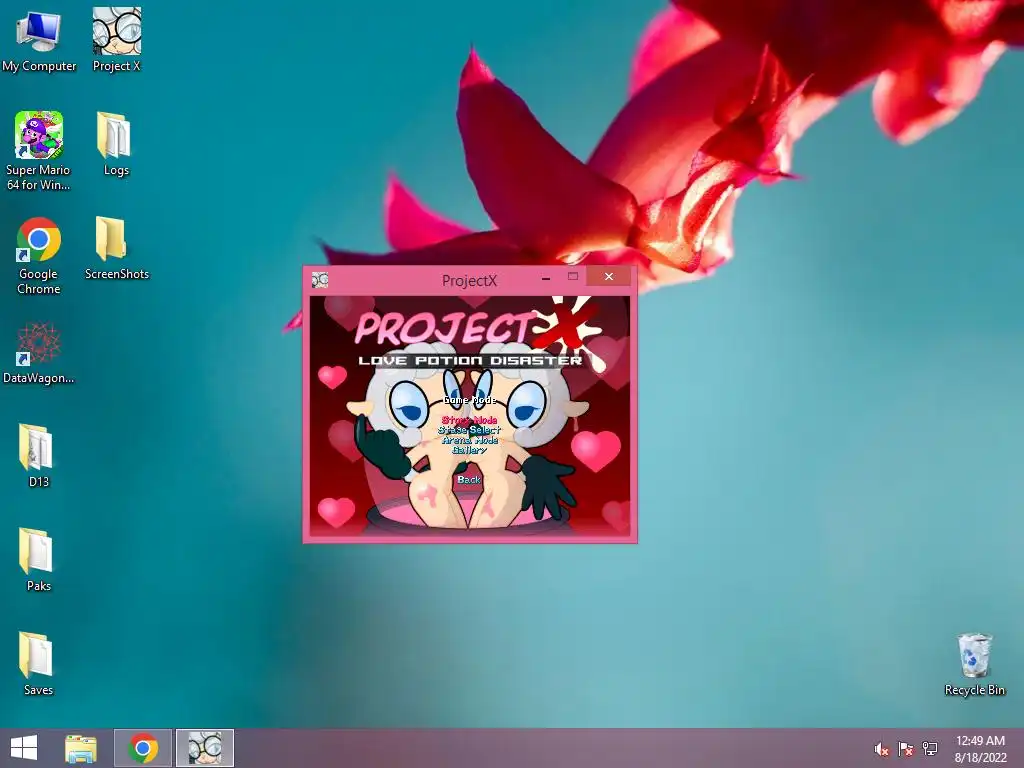The width and height of the screenshot is (1024, 768).
Task: Click the ProjectX window title icon
Action: (x=320, y=280)
